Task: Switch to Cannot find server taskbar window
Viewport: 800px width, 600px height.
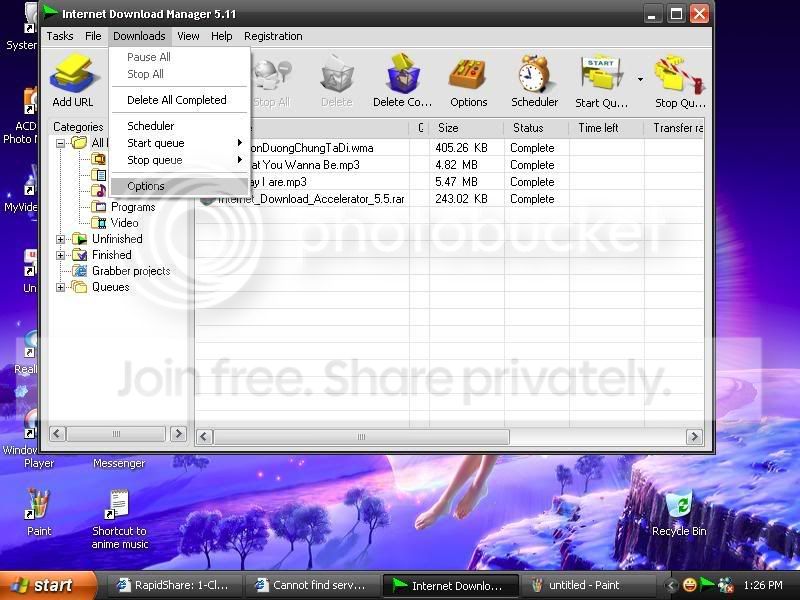Action: 312,585
